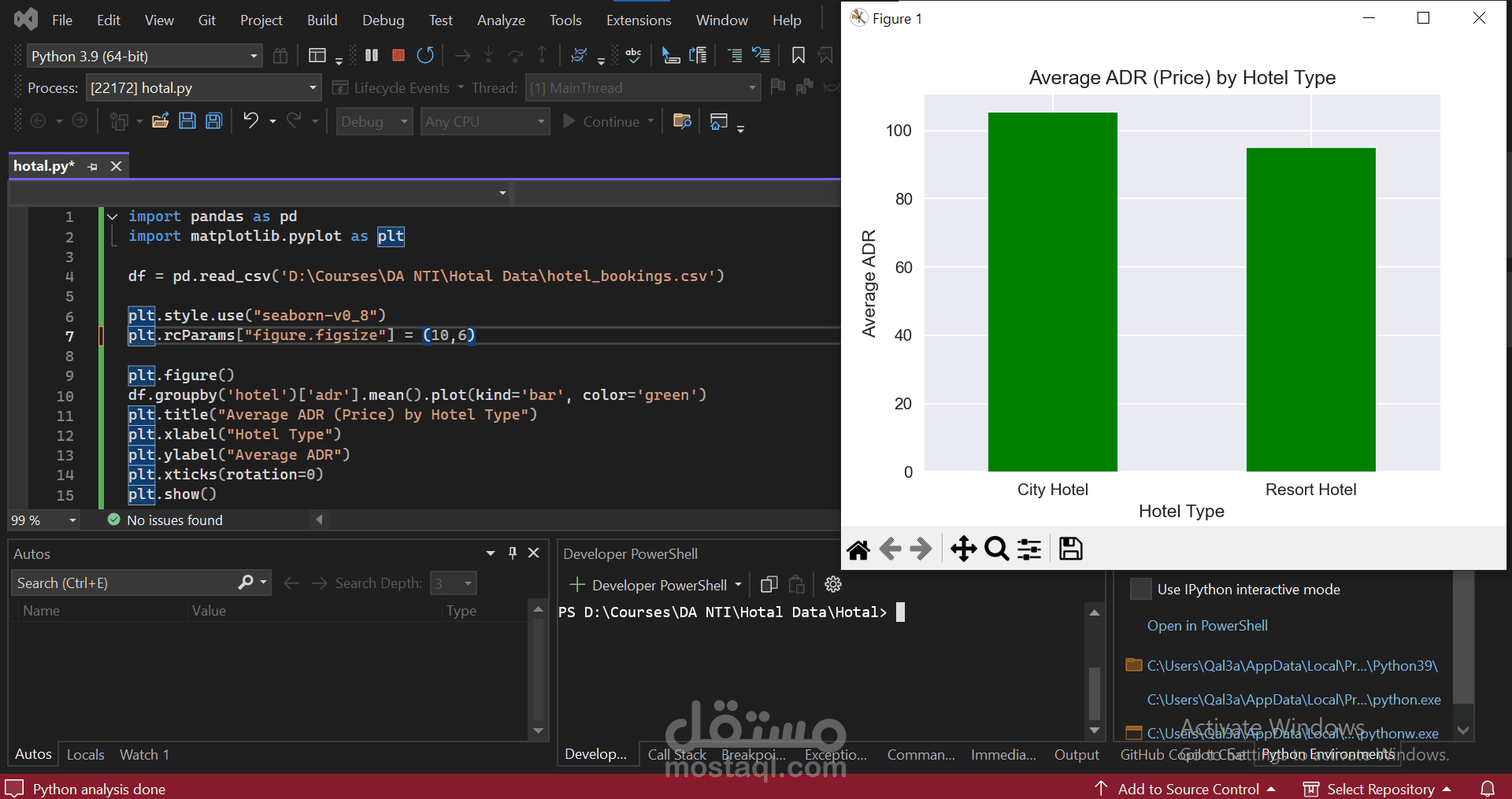Expand the Debug configuration dropdown
Viewport: 1512px width, 799px height.
[x=404, y=122]
